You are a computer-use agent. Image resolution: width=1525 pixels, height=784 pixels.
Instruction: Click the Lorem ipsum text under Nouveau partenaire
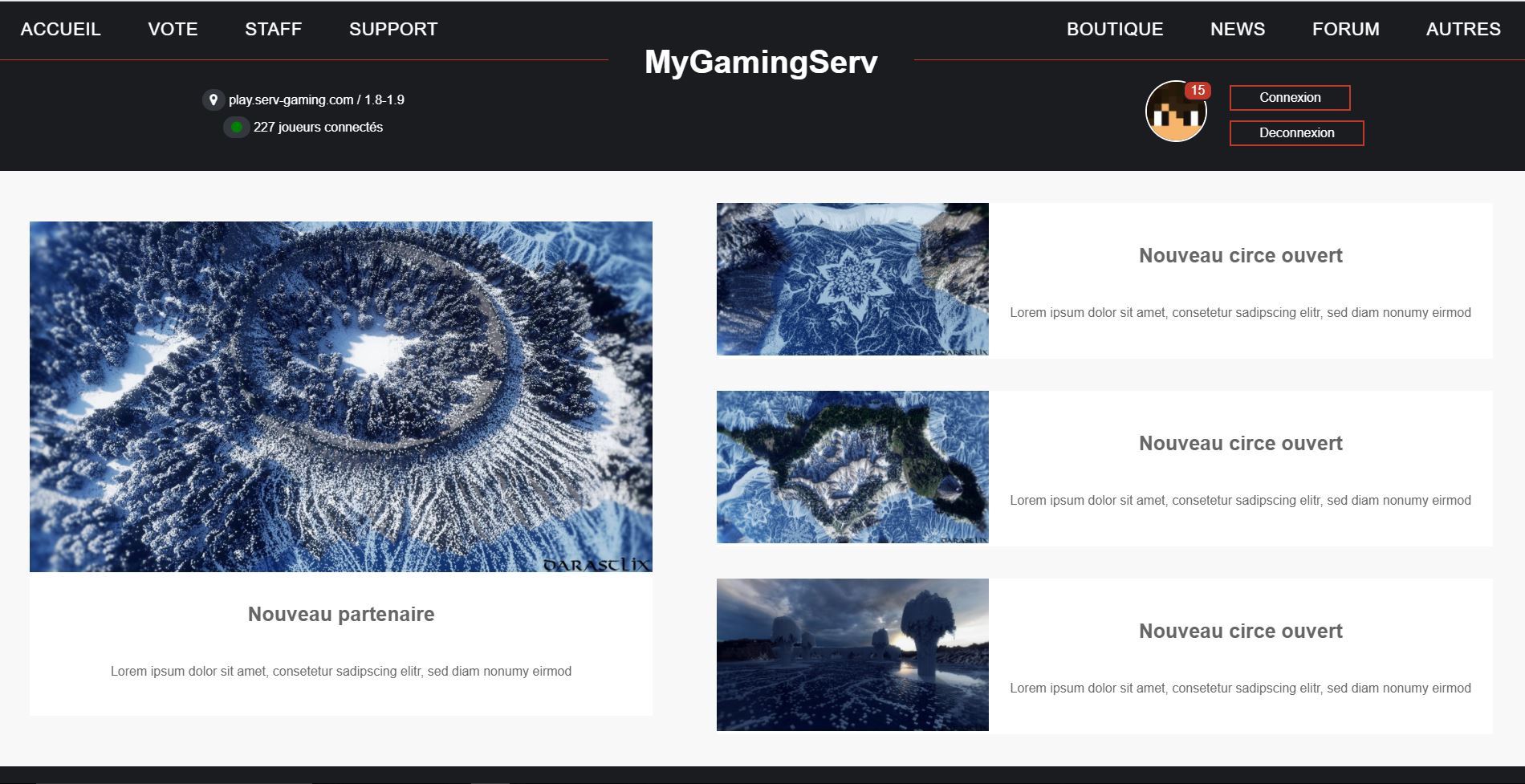point(341,671)
